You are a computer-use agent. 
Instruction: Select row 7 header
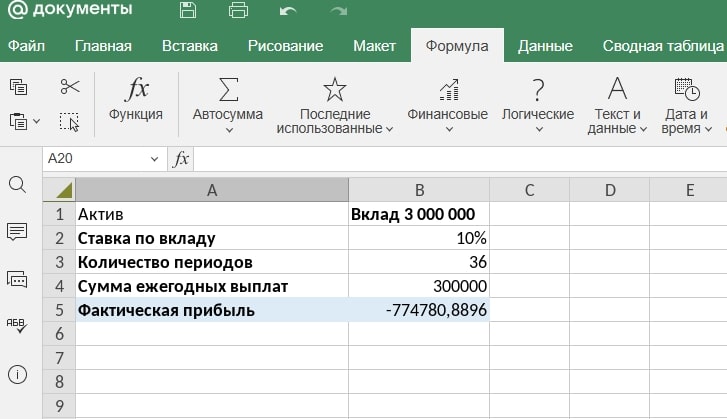[59, 358]
